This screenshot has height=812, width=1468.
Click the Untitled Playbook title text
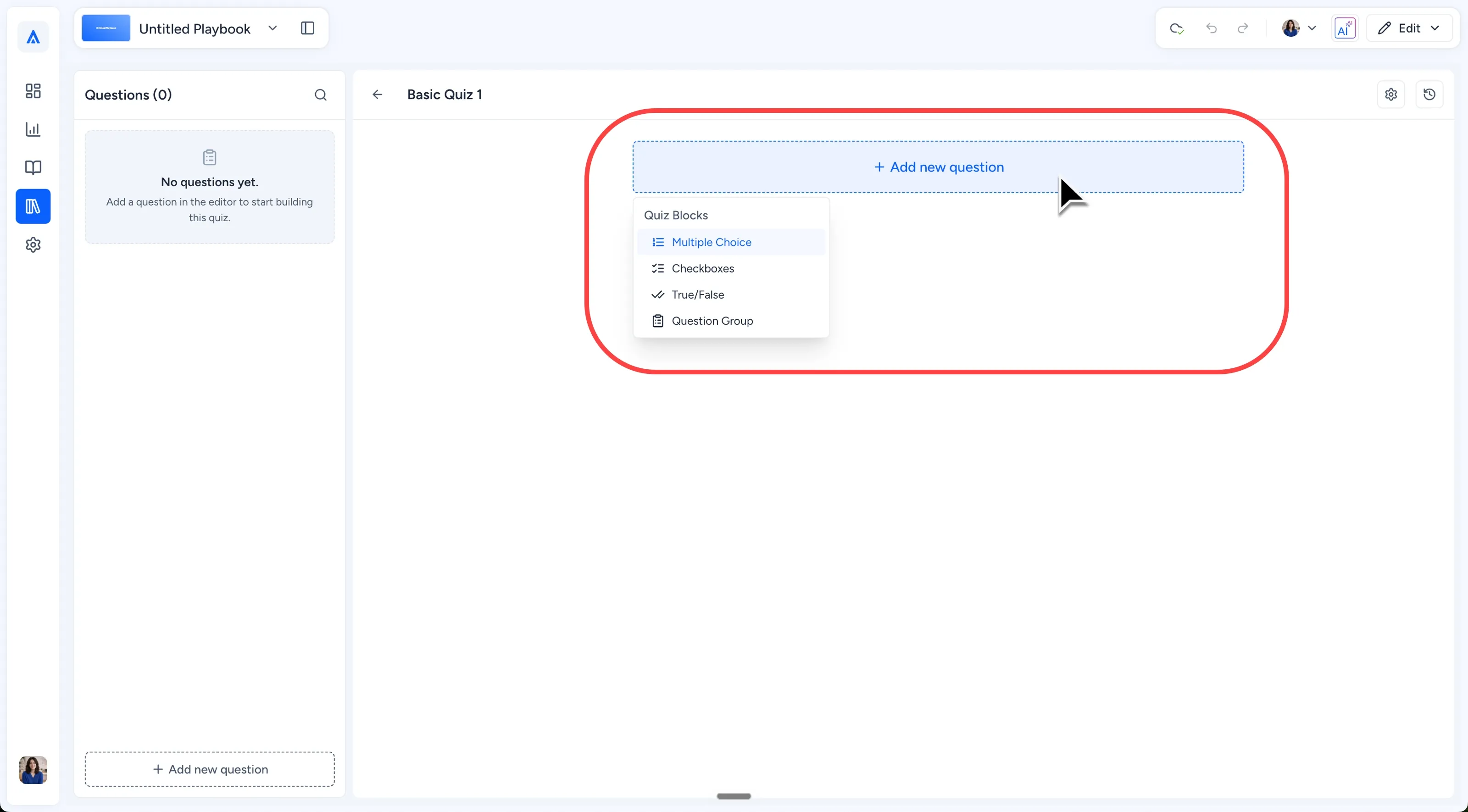point(195,28)
